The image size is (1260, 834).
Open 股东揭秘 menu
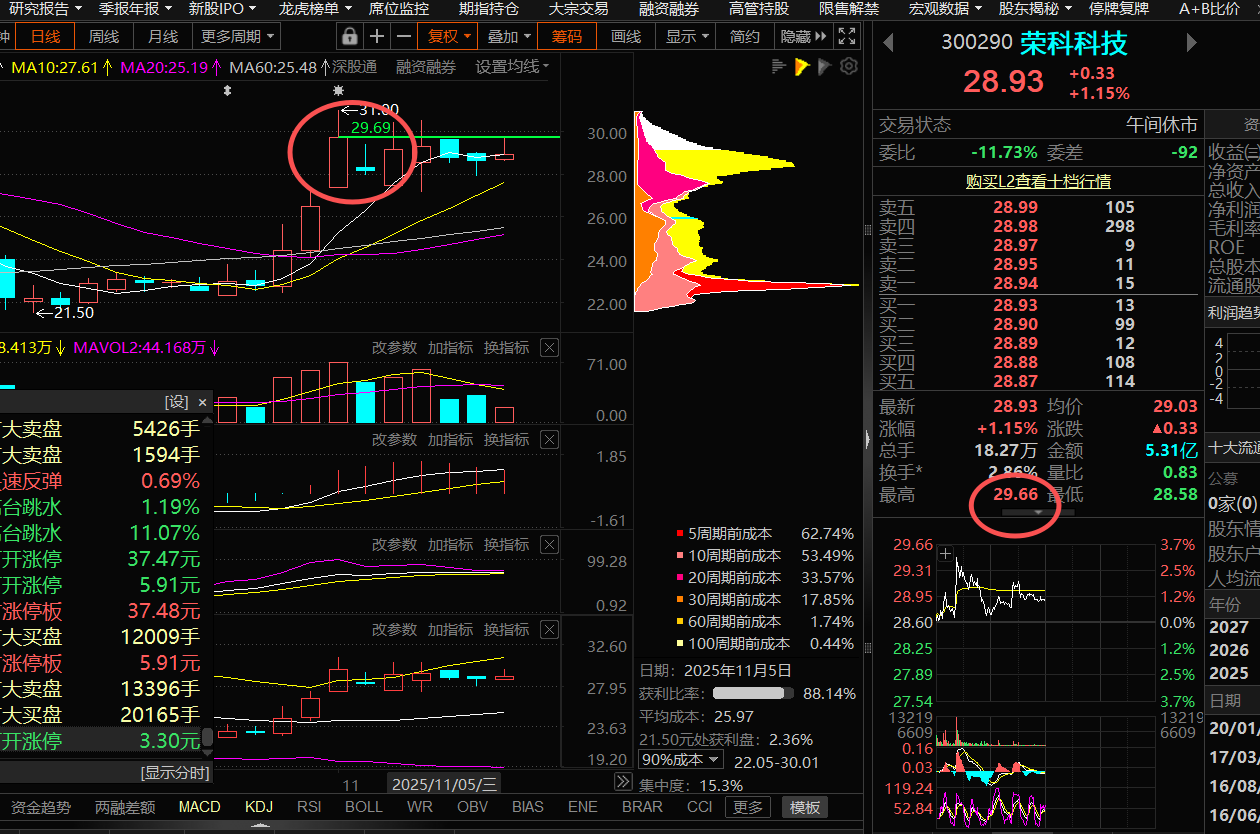(x=1034, y=9)
